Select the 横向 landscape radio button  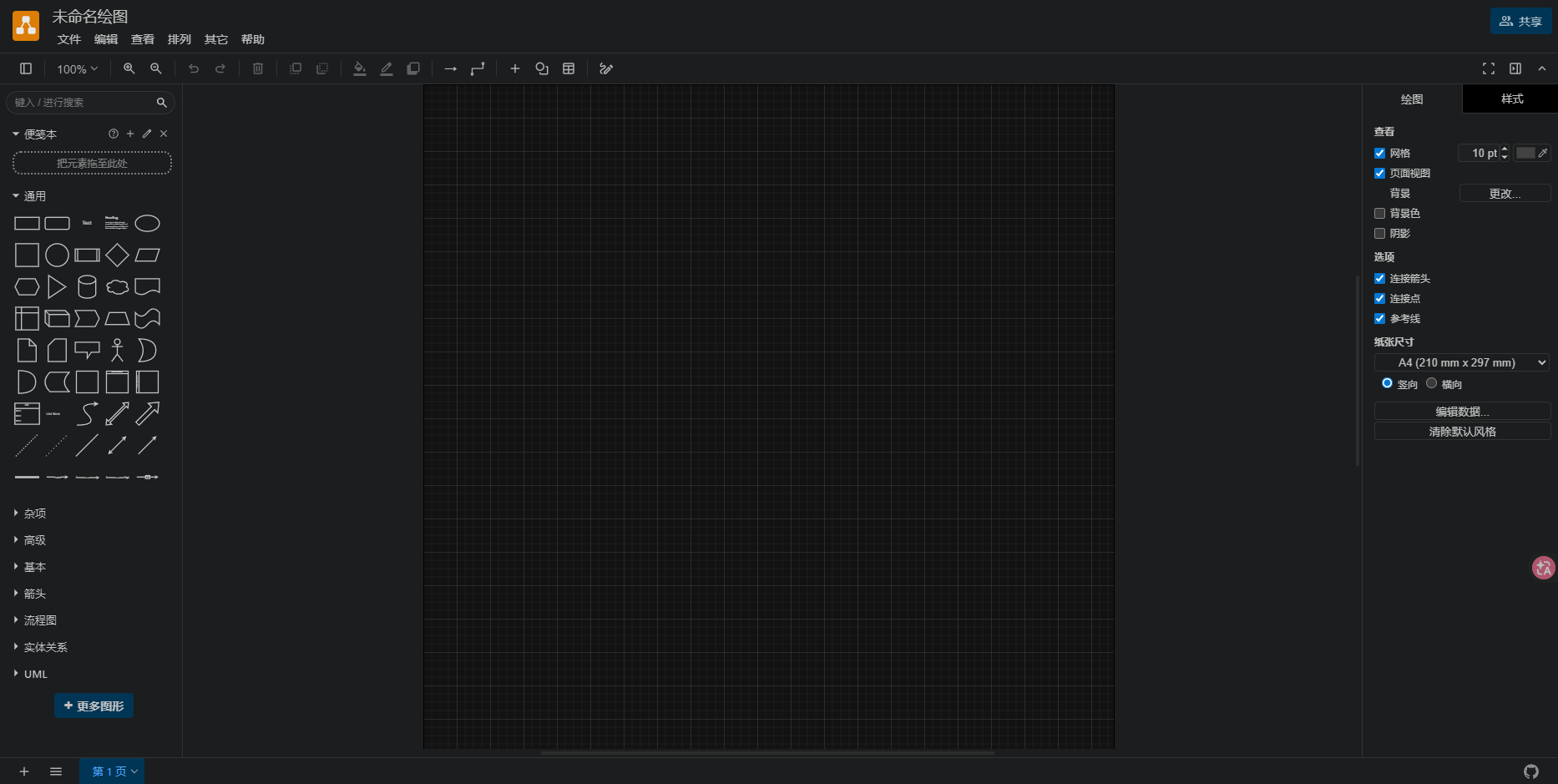1431,383
